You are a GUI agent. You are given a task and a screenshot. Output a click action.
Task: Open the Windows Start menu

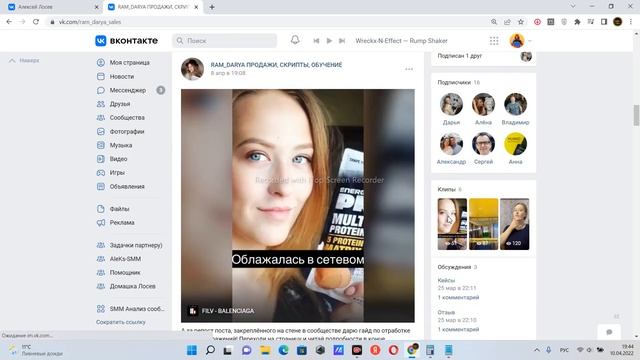click(x=191, y=350)
